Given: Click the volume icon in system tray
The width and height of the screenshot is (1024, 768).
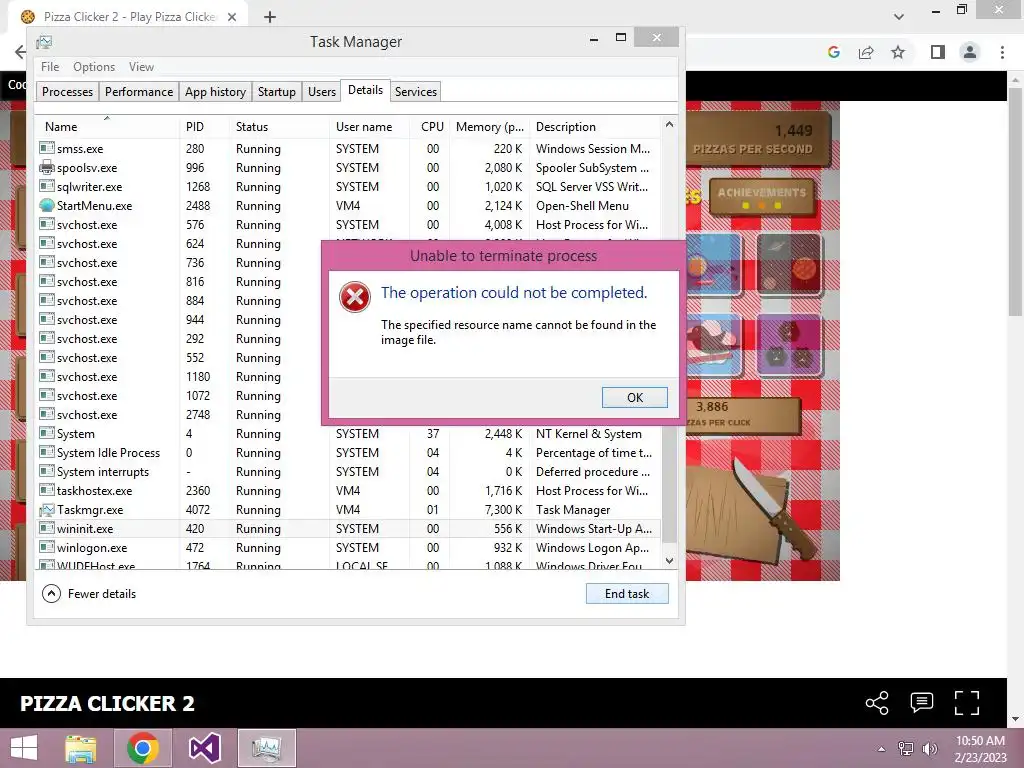Looking at the screenshot, I should (x=929, y=749).
